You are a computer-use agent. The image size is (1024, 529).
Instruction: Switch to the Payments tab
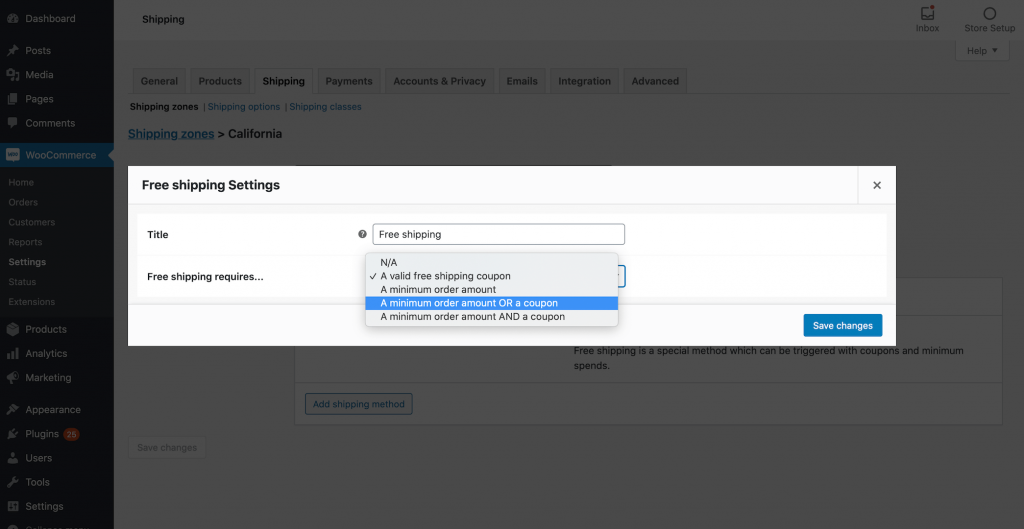(x=348, y=81)
